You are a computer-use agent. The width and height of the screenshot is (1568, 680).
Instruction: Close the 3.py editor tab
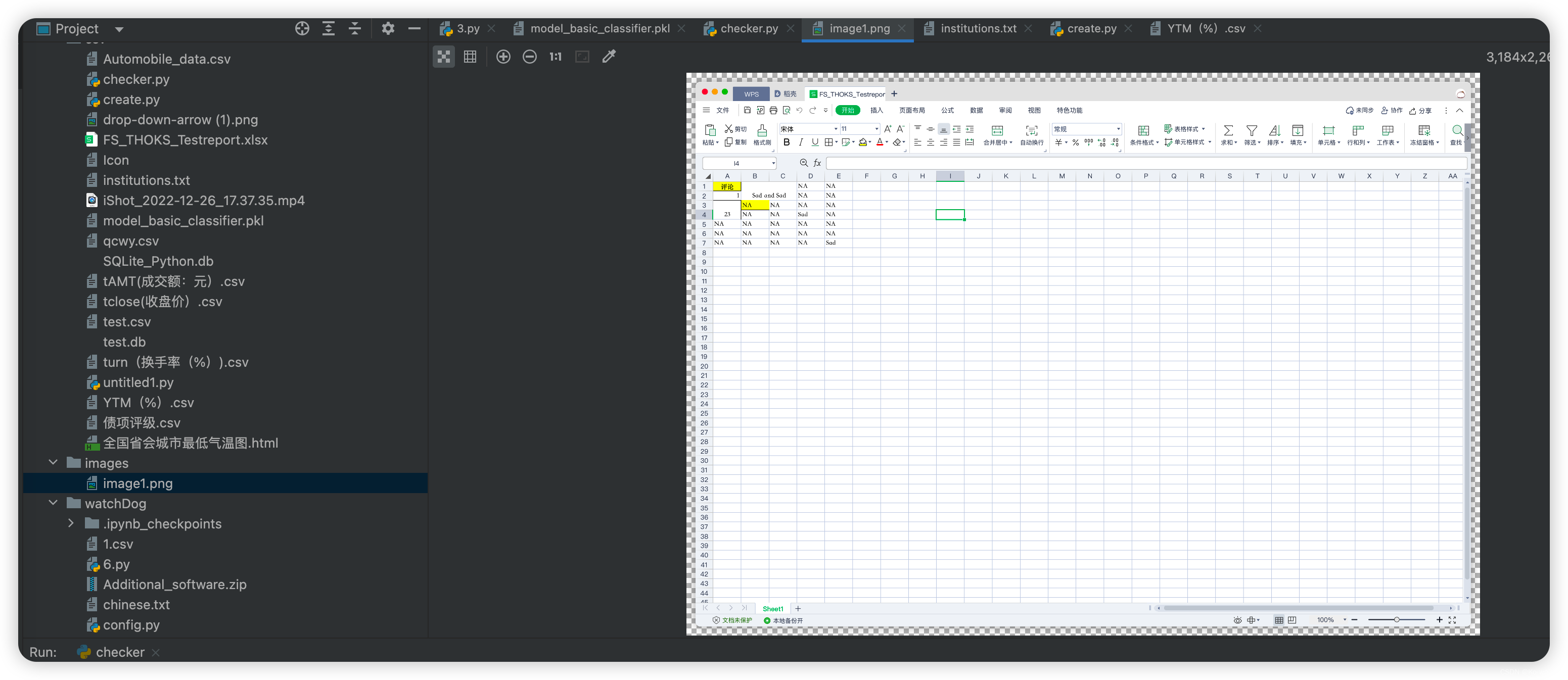[491, 29]
